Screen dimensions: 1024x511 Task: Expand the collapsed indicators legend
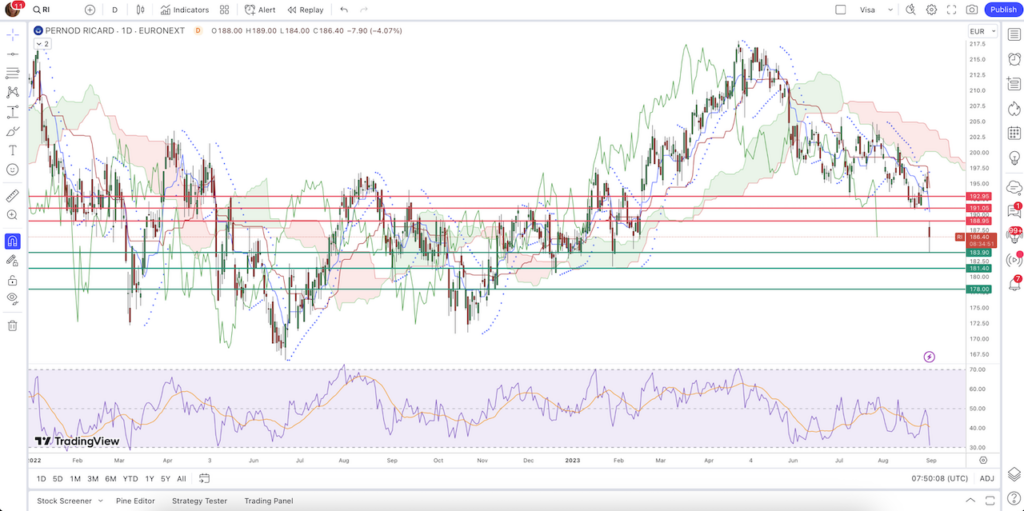tap(42, 44)
